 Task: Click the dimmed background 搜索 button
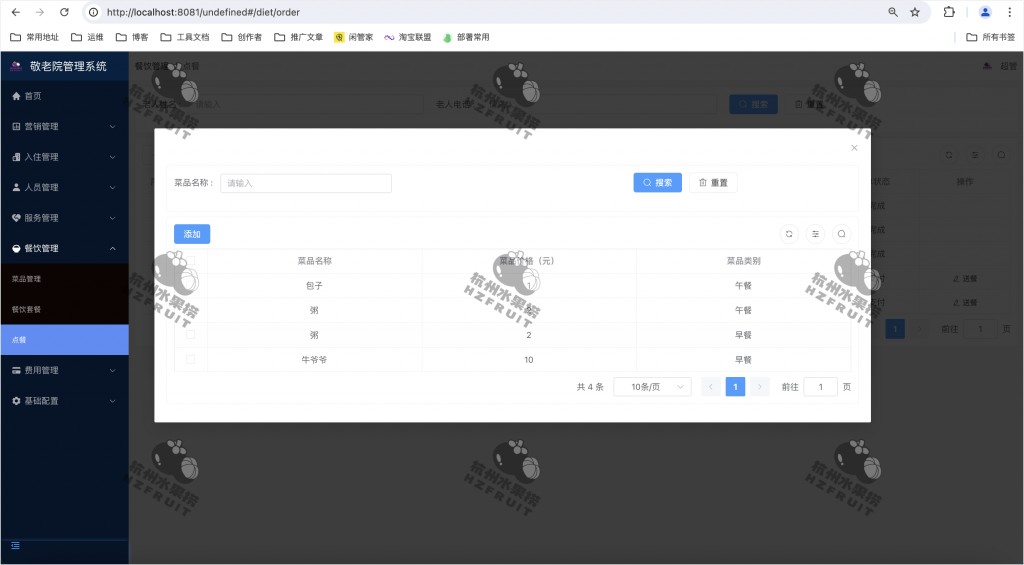754,104
